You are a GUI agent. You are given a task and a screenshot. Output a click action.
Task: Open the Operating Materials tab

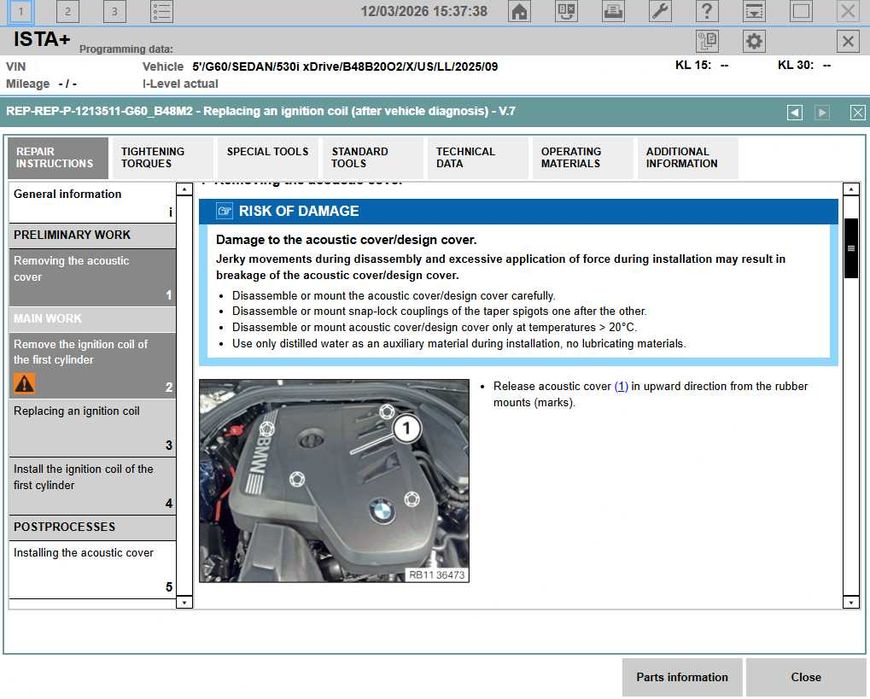pyautogui.click(x=583, y=158)
